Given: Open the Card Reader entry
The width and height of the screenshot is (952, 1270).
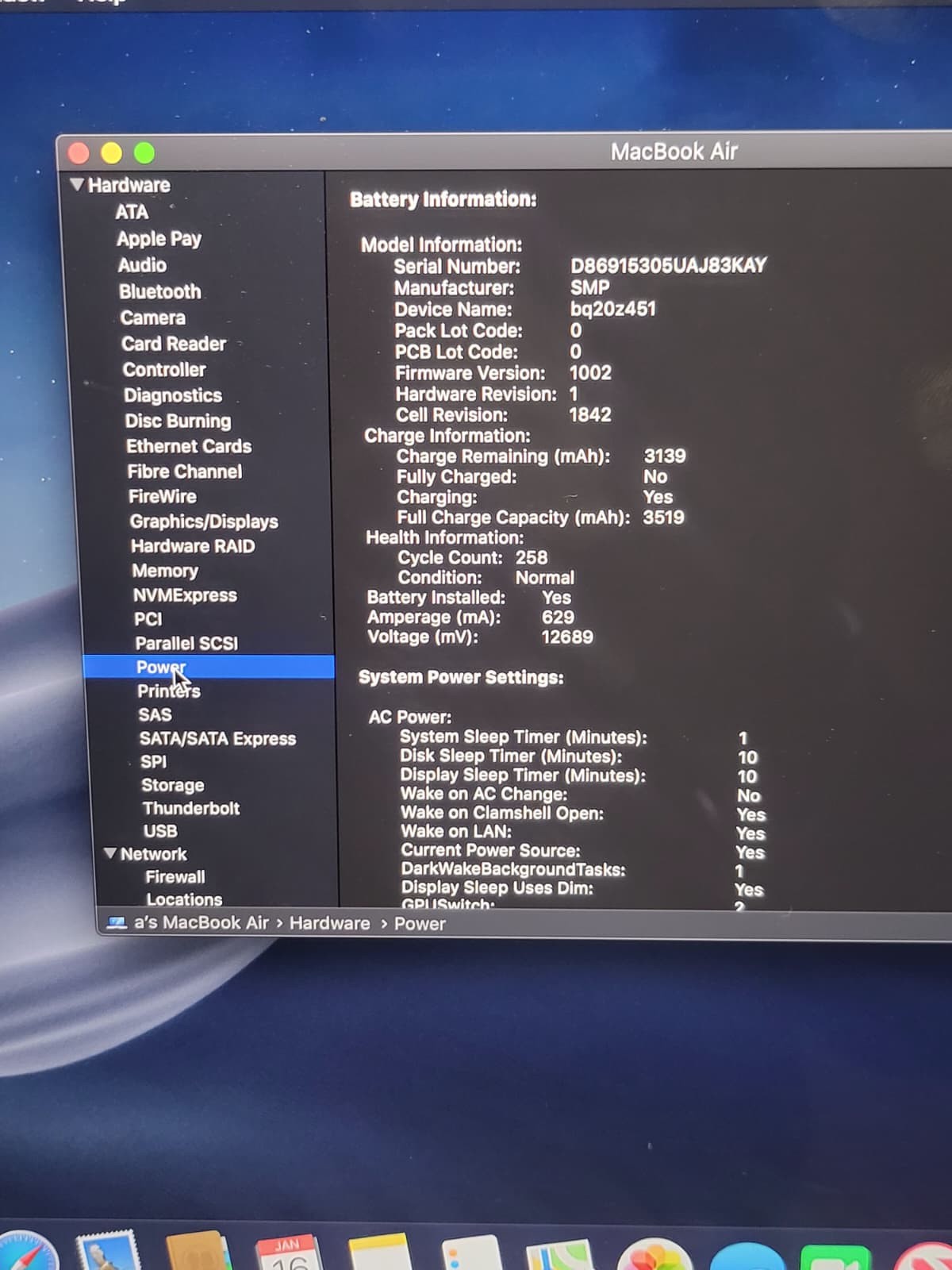Looking at the screenshot, I should [x=174, y=344].
